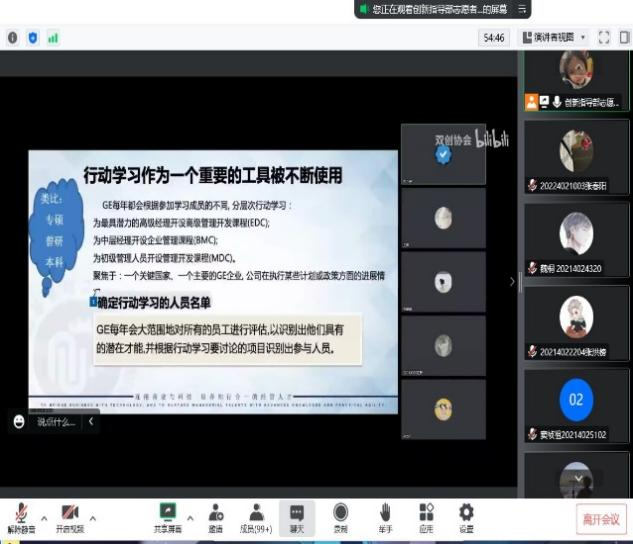
Task: Open the invite (邀请) panel
Action: pos(215,516)
